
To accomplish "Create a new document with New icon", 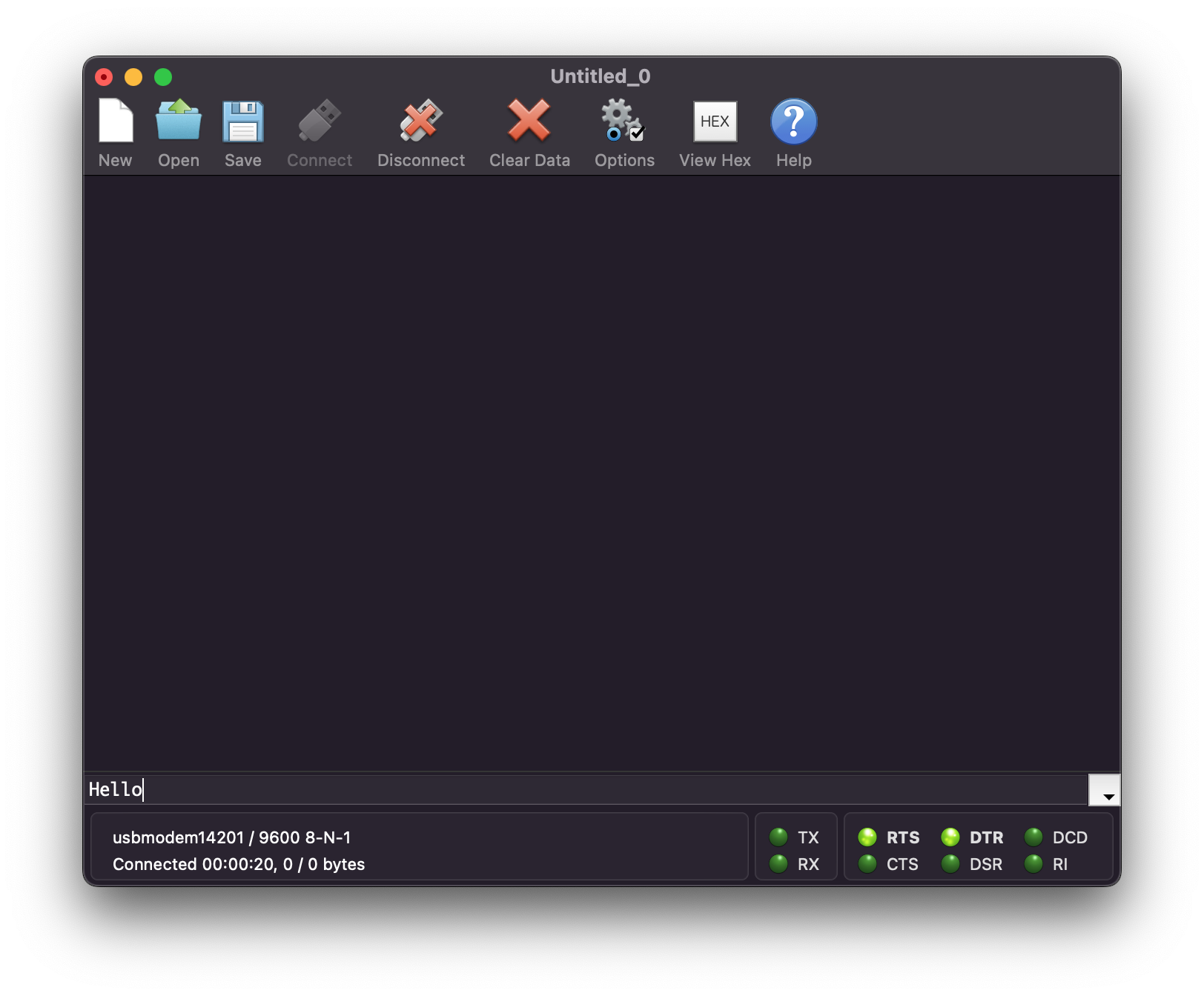I will 116,121.
